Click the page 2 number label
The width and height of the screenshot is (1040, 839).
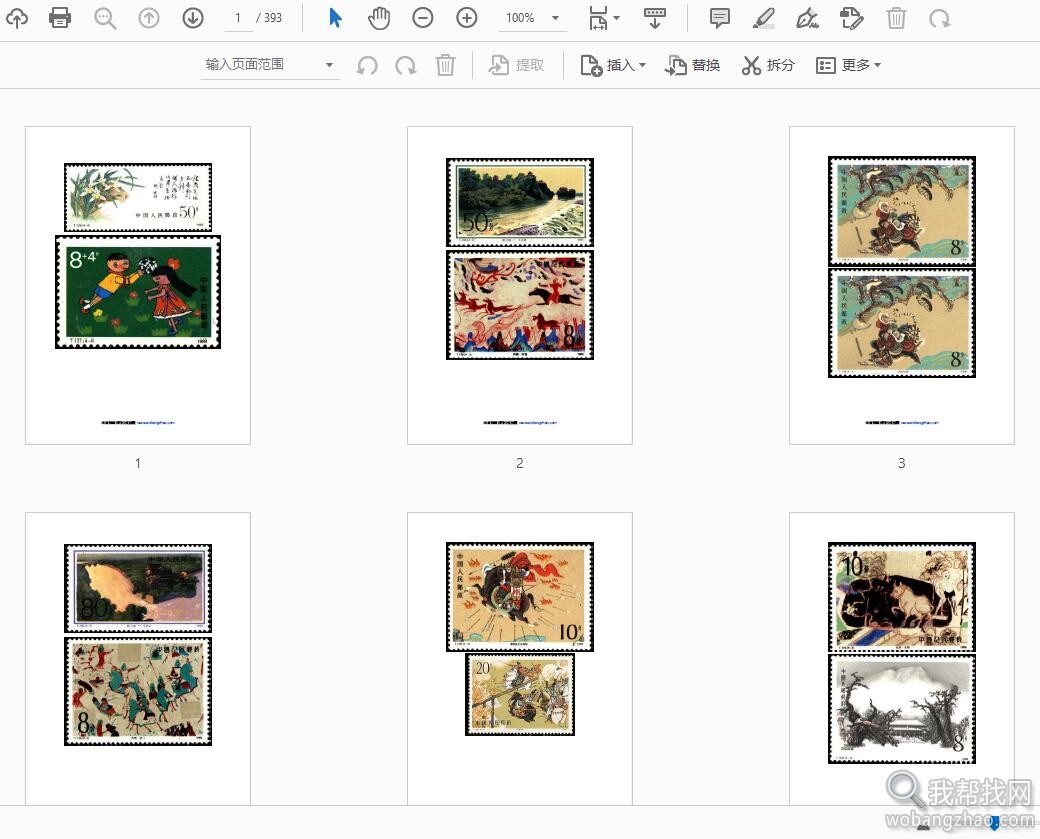(x=520, y=463)
